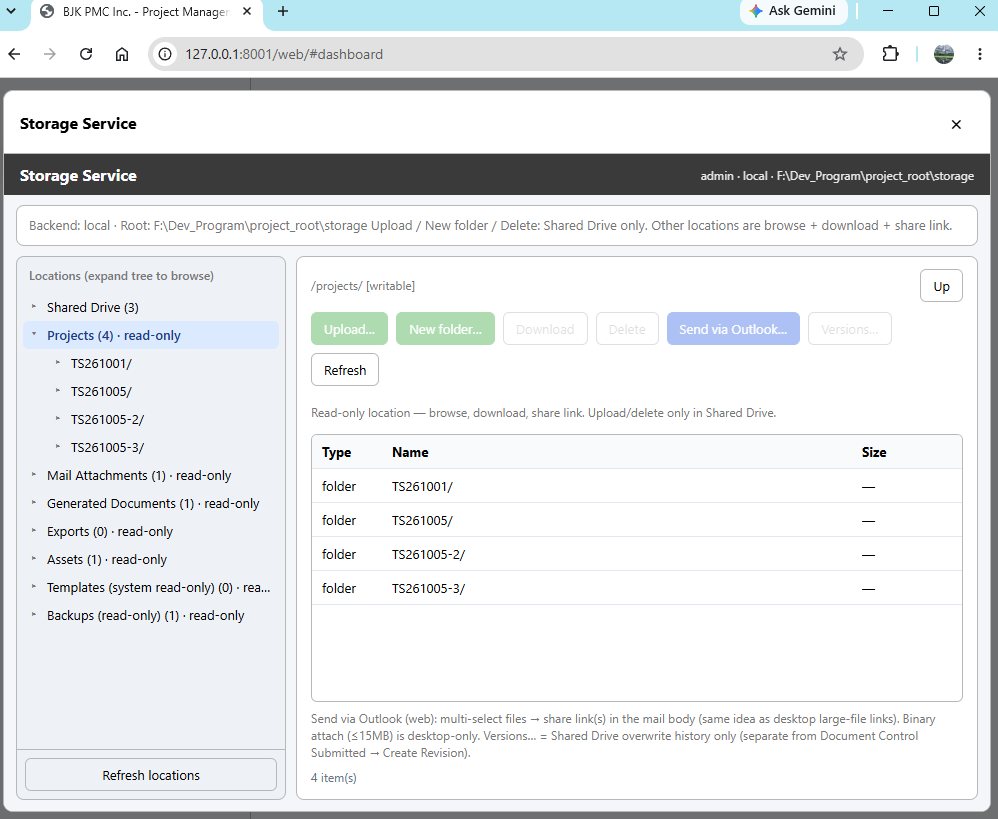Close the BJK PMC Inc. tab
This screenshot has height=819, width=998.
[x=247, y=11]
